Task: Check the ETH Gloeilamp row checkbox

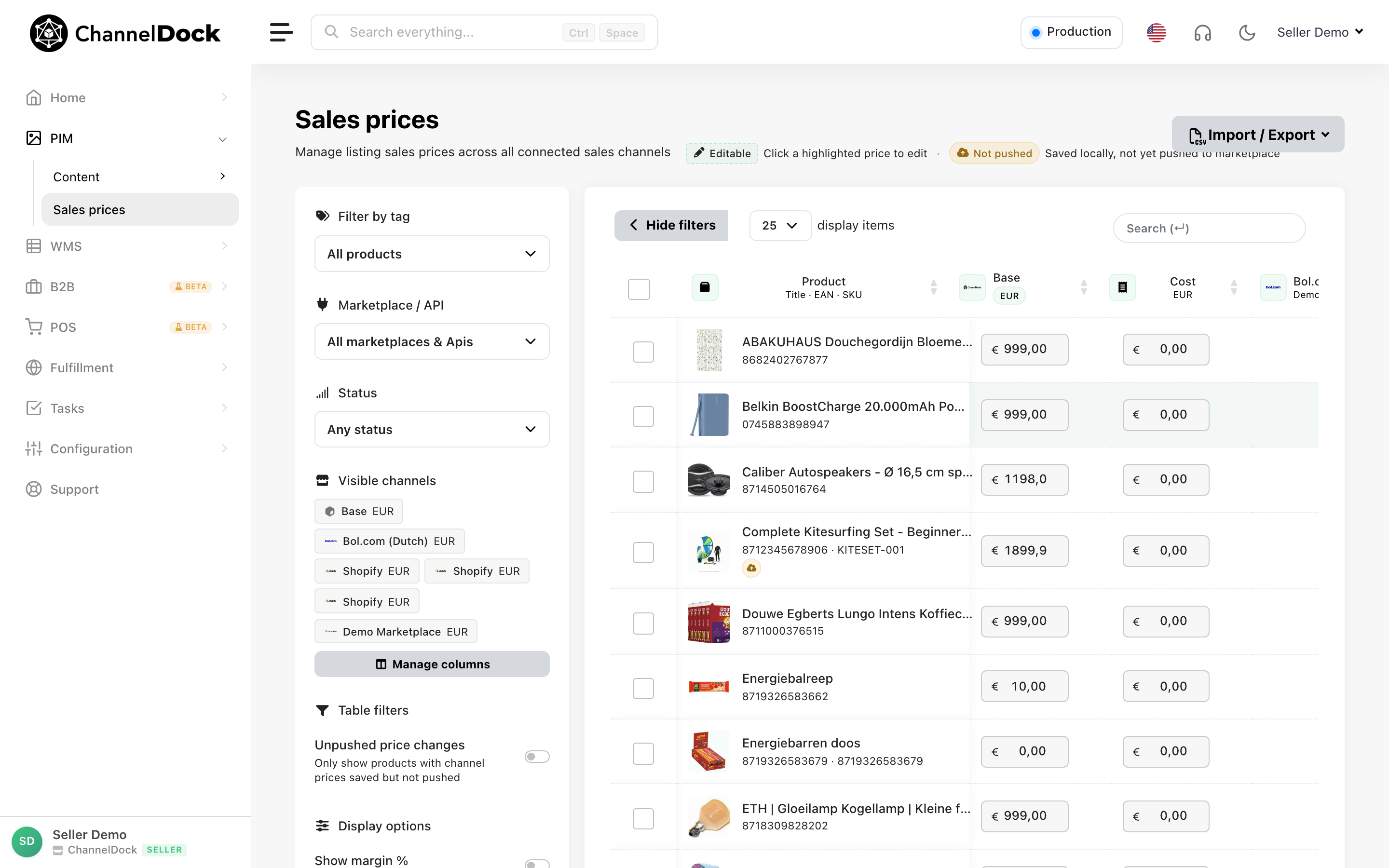Action: click(643, 819)
